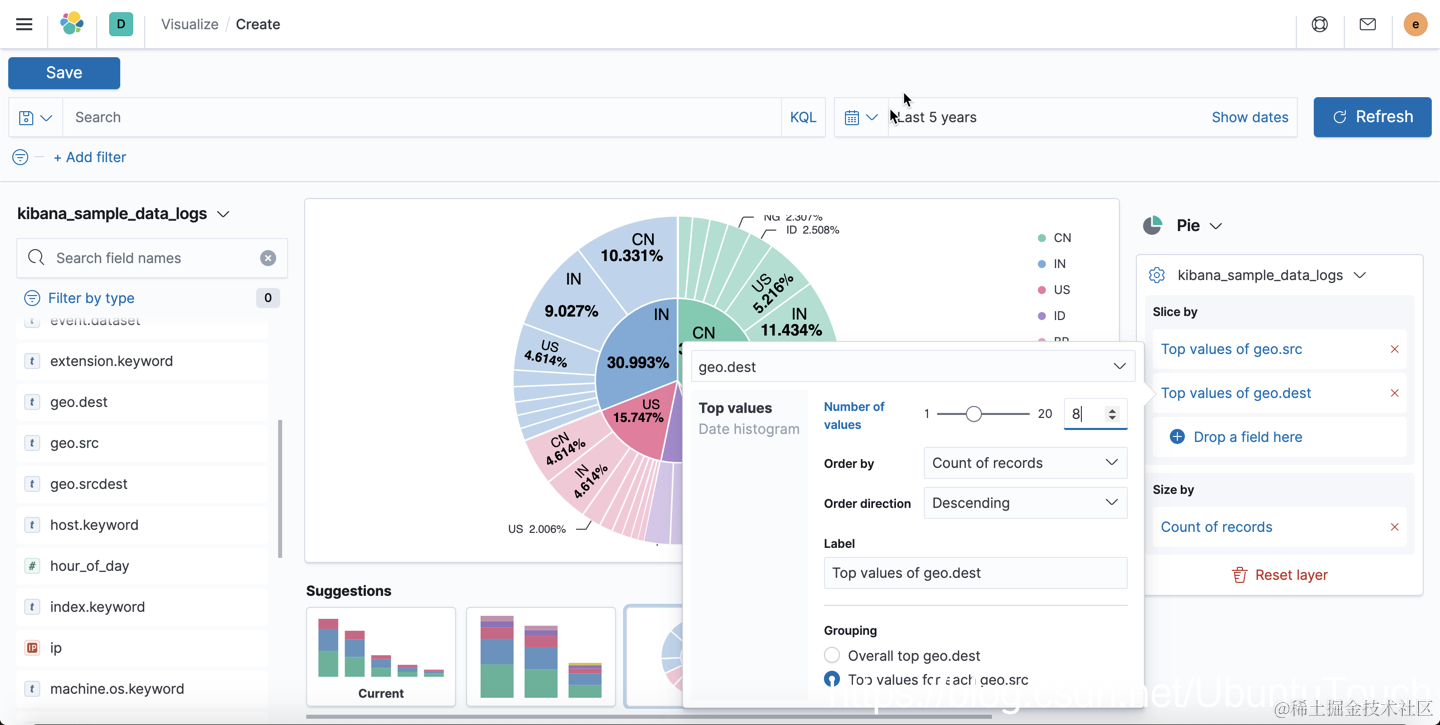
Task: Clear the field name search box
Action: [268, 258]
